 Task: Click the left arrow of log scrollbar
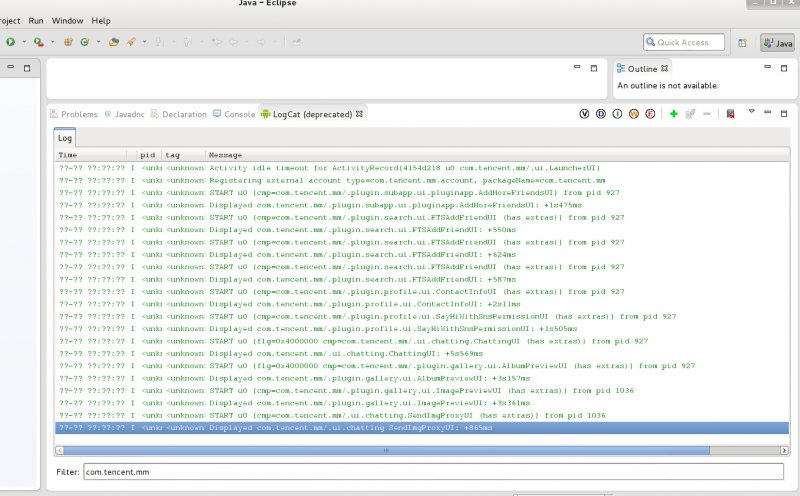pos(60,450)
